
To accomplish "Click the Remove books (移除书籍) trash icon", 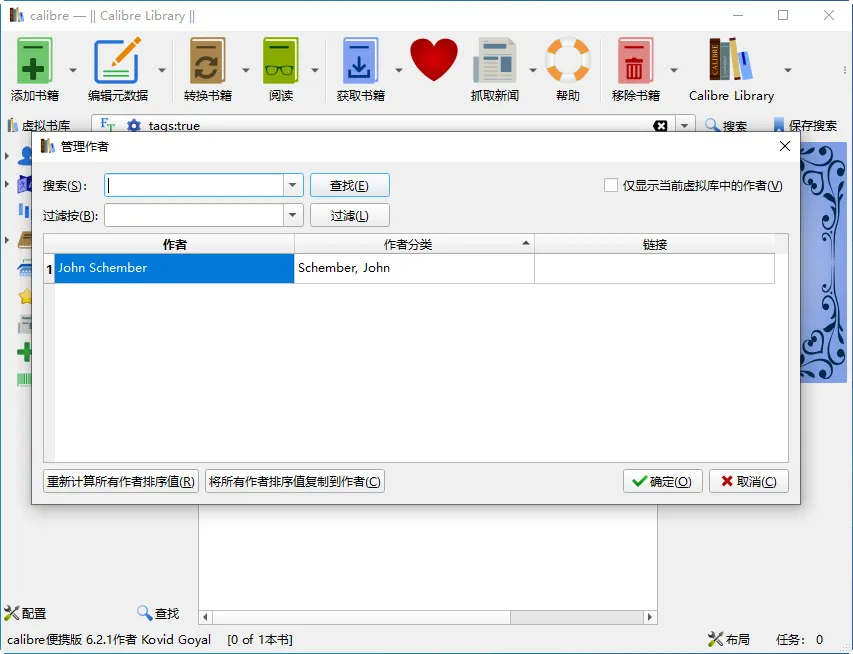I will pos(635,61).
